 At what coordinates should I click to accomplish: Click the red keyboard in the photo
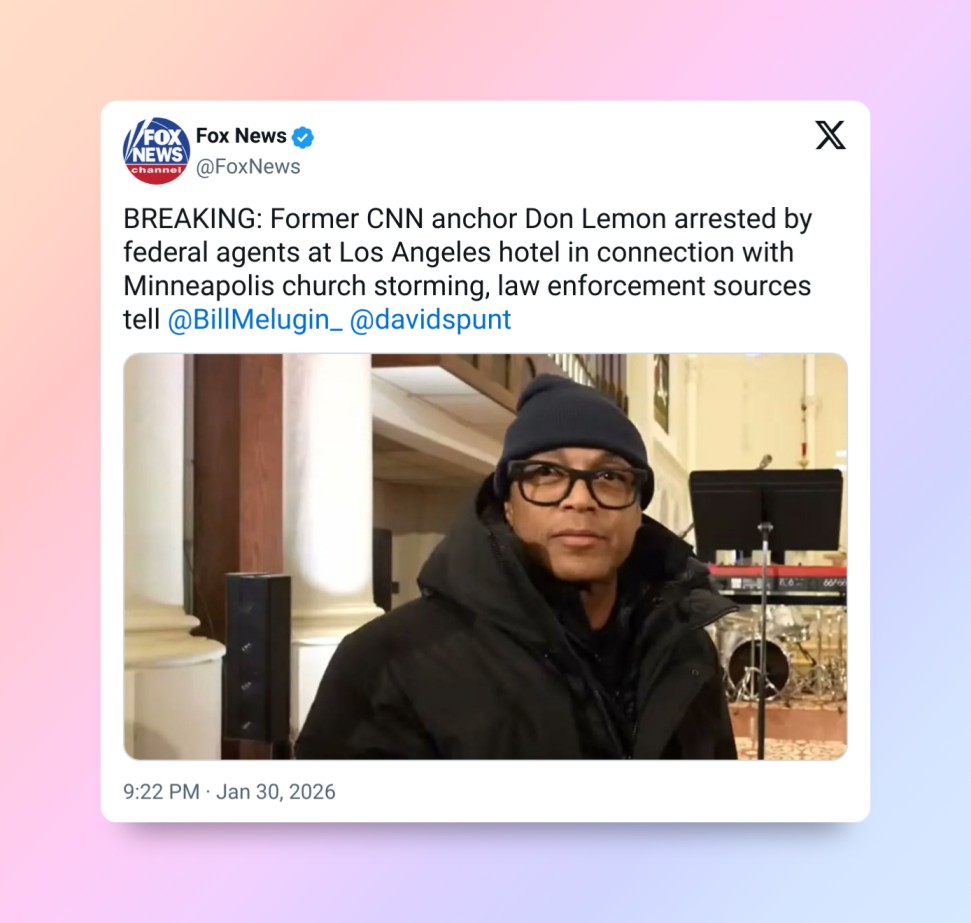pos(779,584)
